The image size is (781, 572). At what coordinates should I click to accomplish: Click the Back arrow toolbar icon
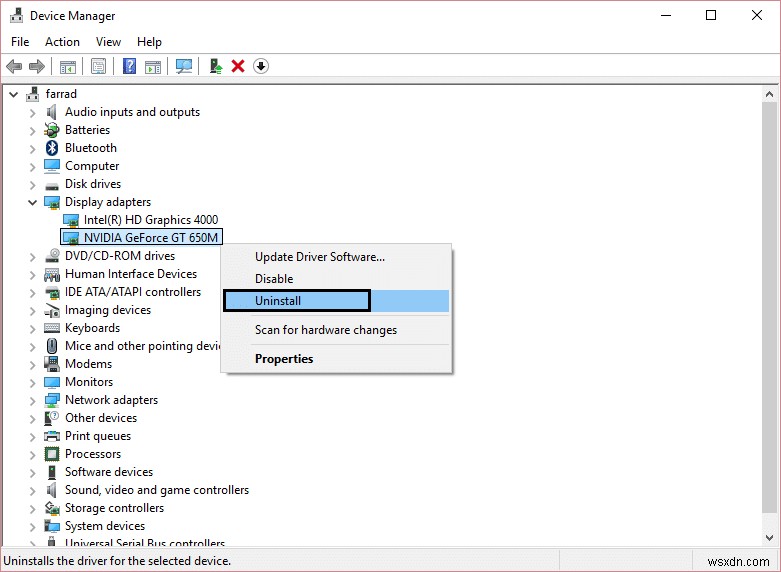coord(14,66)
